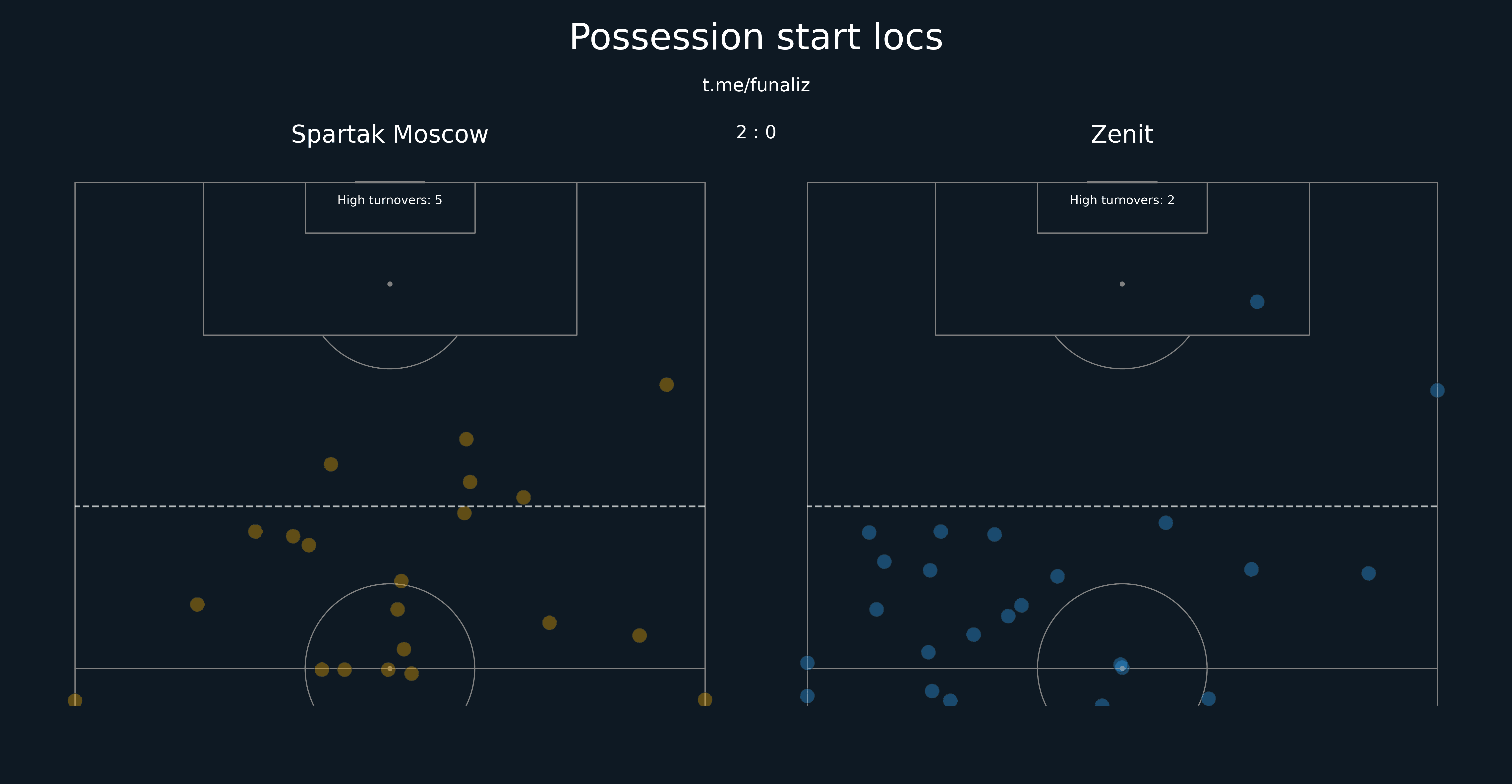Click the 2 : 0 score text

point(756,133)
